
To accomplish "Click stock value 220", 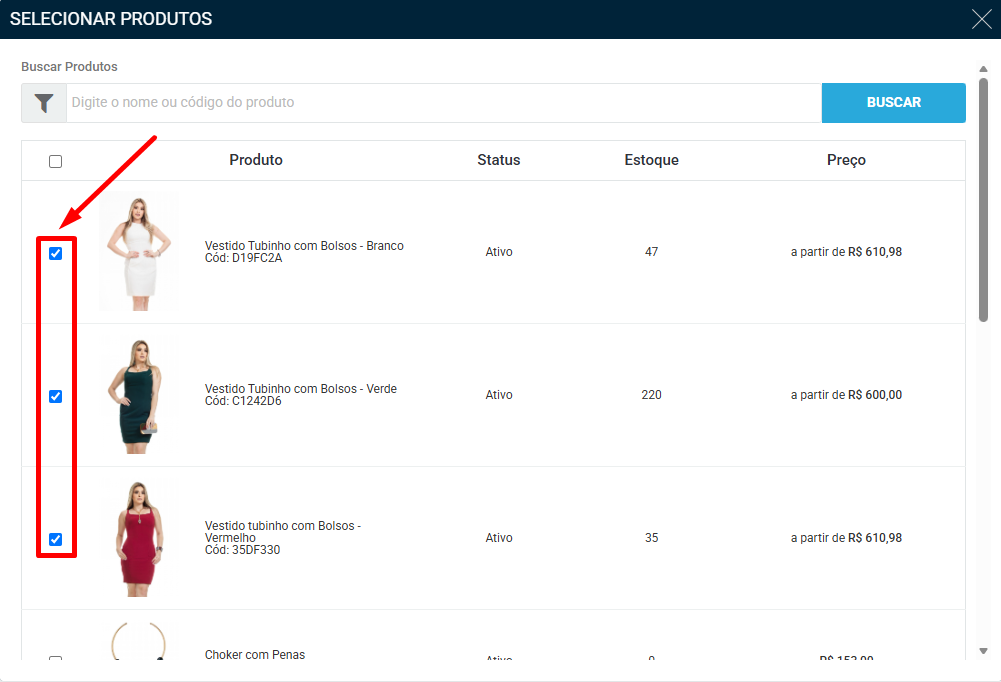I will click(x=651, y=395).
